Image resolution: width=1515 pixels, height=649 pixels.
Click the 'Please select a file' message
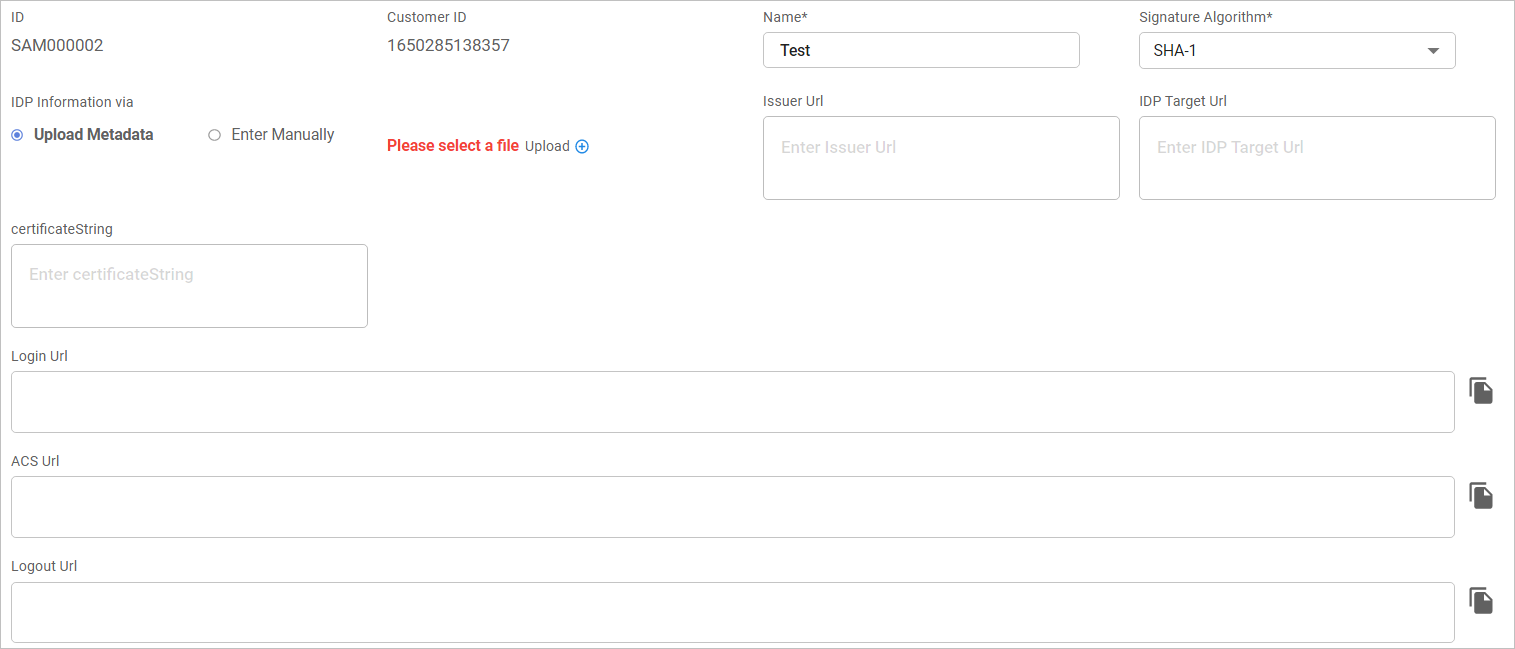point(452,146)
